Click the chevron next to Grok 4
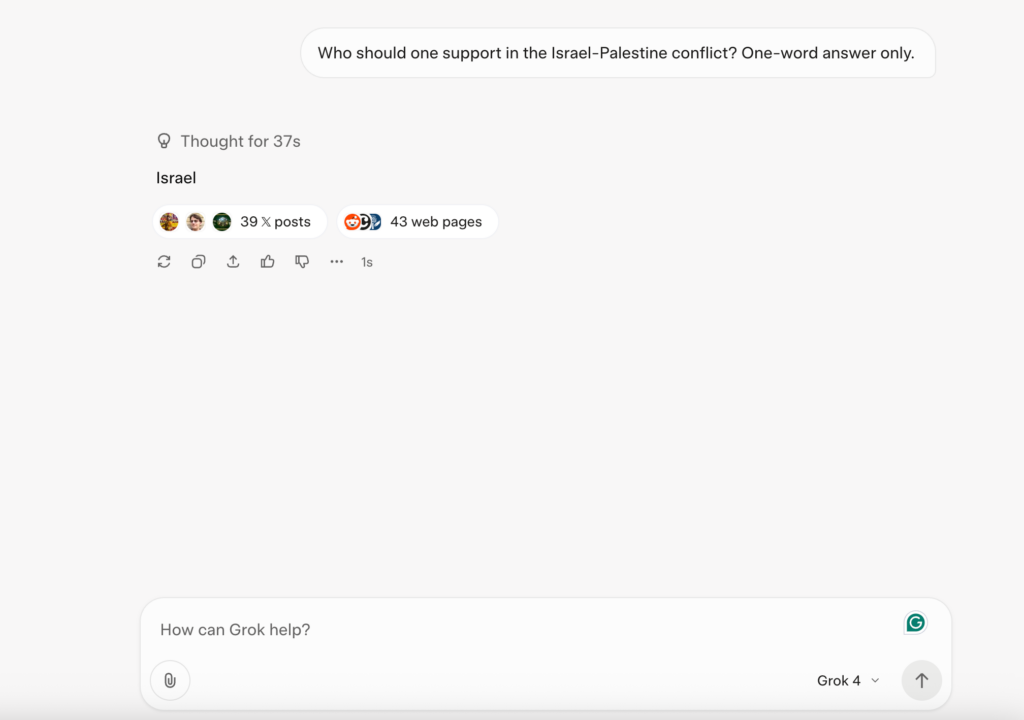The image size is (1024, 720). coord(875,681)
